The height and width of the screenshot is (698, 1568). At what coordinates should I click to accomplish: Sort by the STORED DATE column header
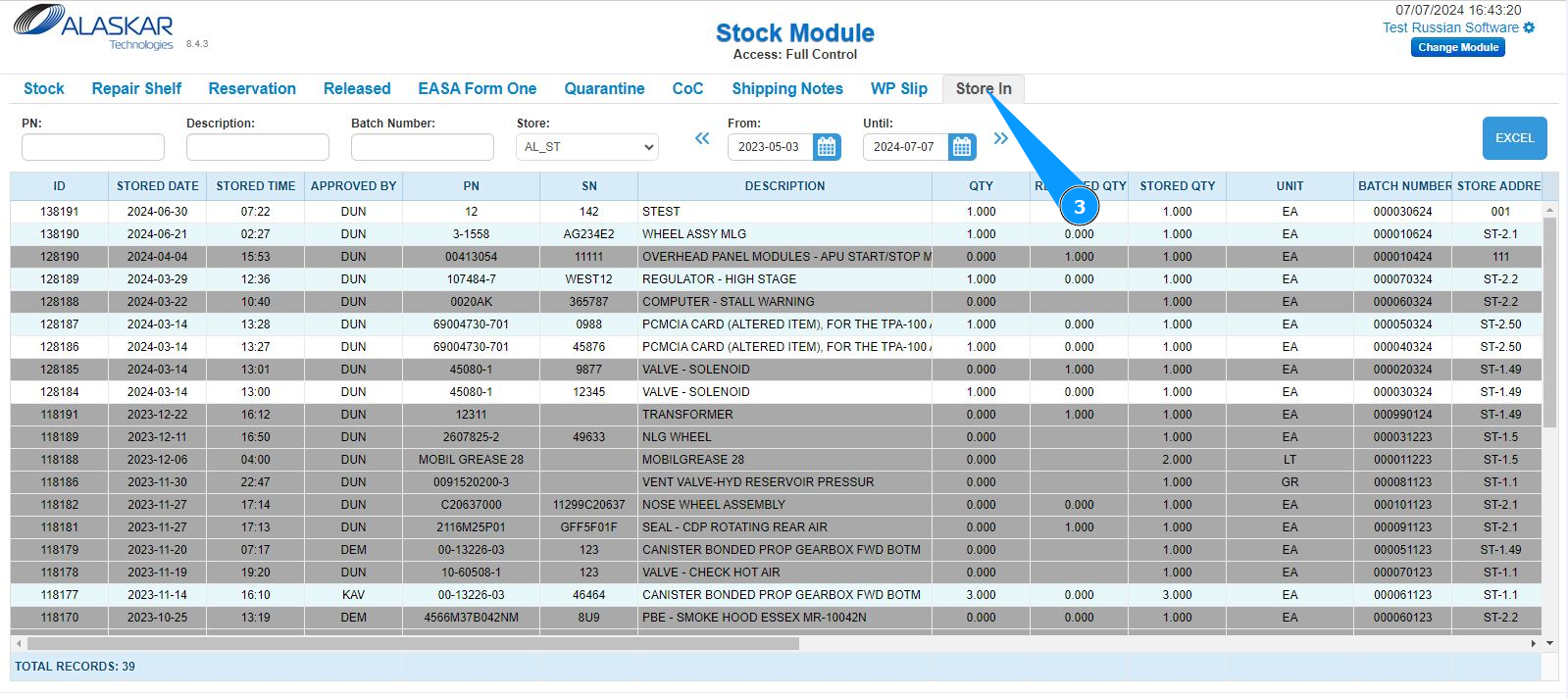click(x=157, y=186)
